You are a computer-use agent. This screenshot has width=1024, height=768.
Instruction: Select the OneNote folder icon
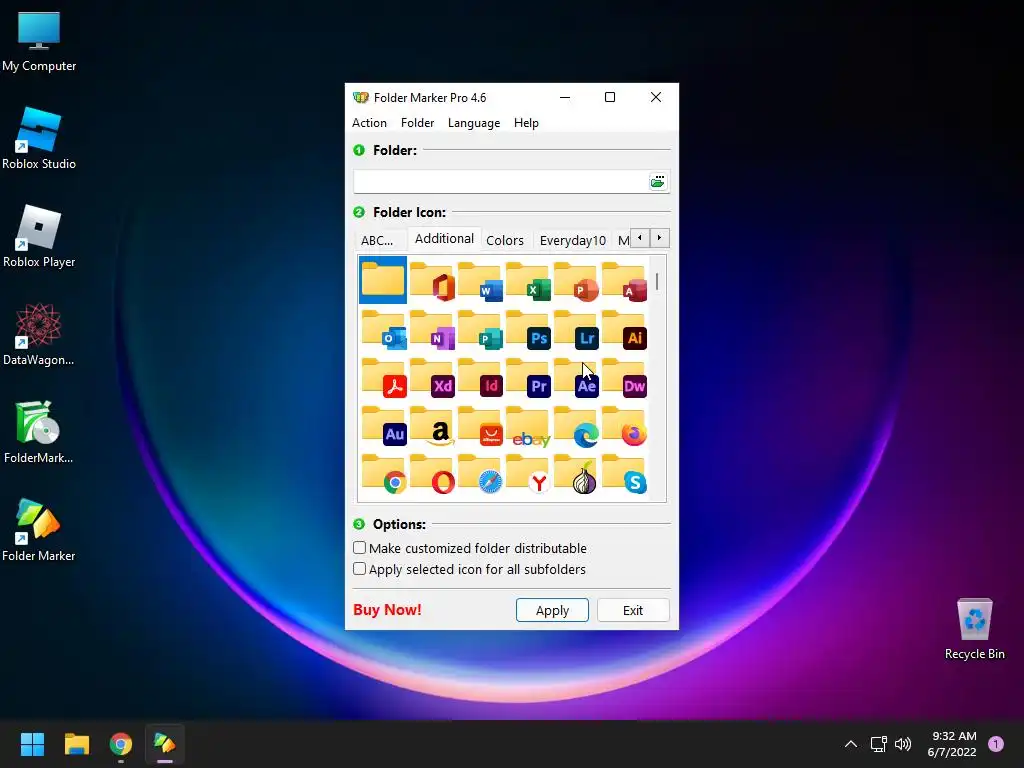431,329
